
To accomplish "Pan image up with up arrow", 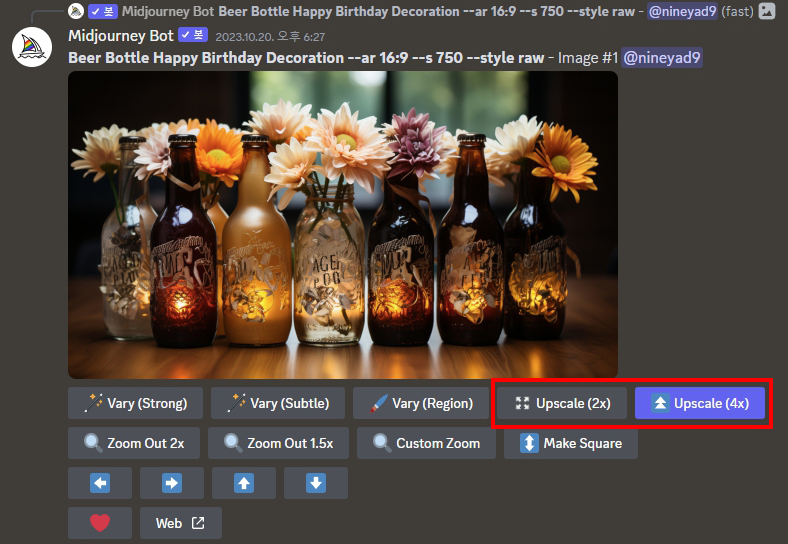I will tap(244, 483).
